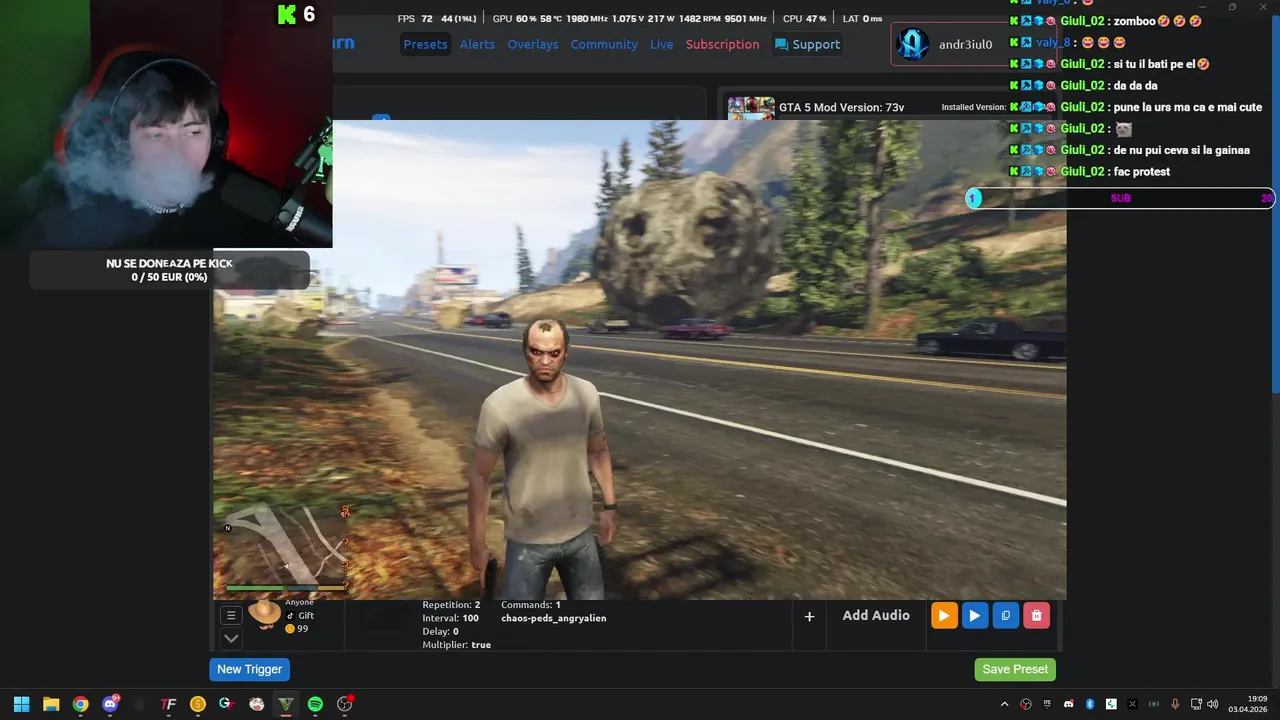The image size is (1280, 720).
Task: Open the gold coin app on the taskbar
Action: (198, 704)
